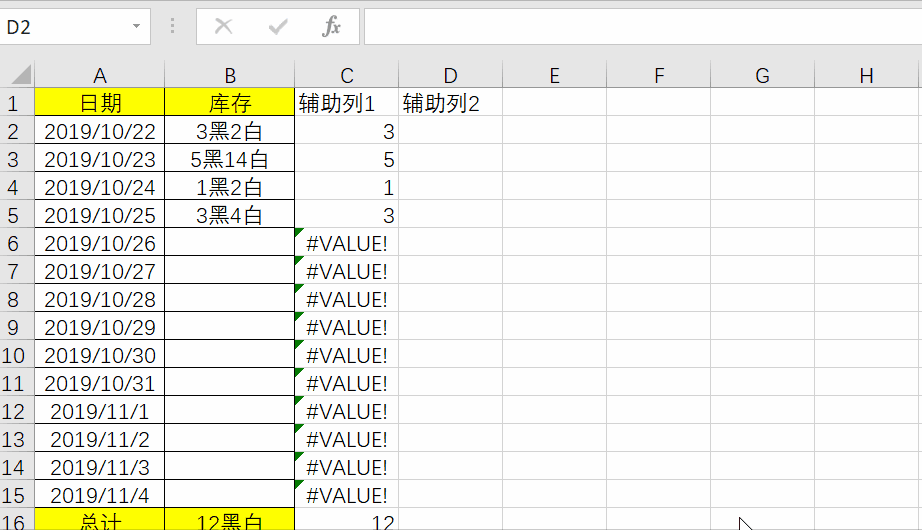922x530 pixels.
Task: Select column G header
Action: point(763,75)
